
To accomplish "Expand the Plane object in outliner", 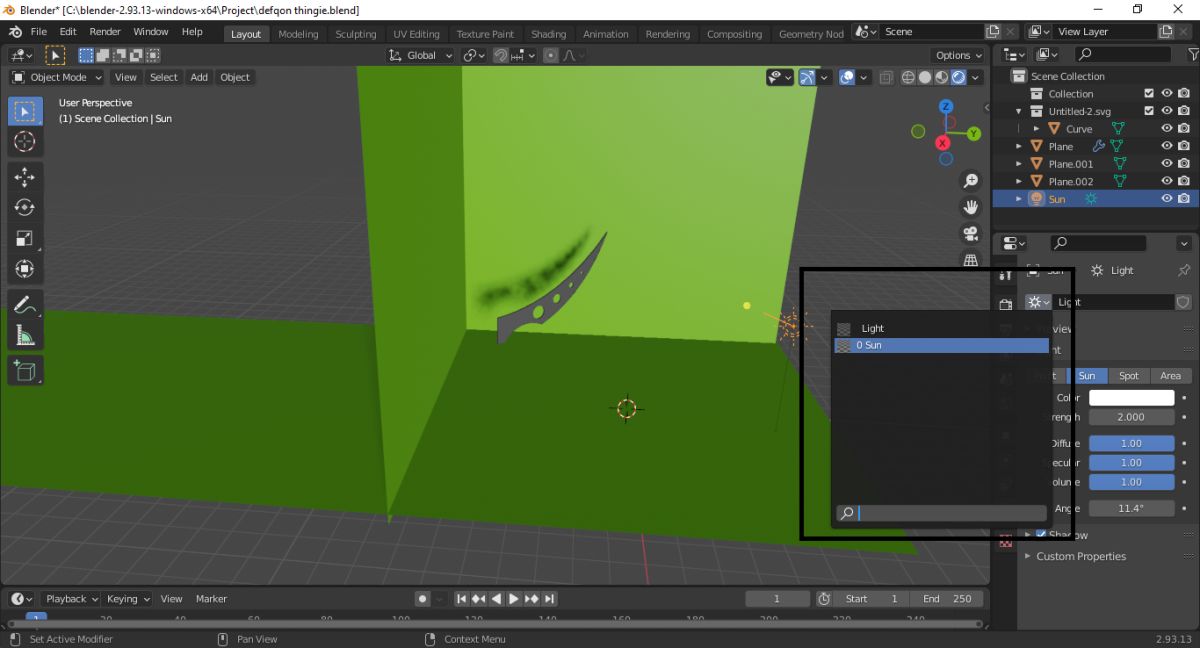I will click(x=1019, y=146).
